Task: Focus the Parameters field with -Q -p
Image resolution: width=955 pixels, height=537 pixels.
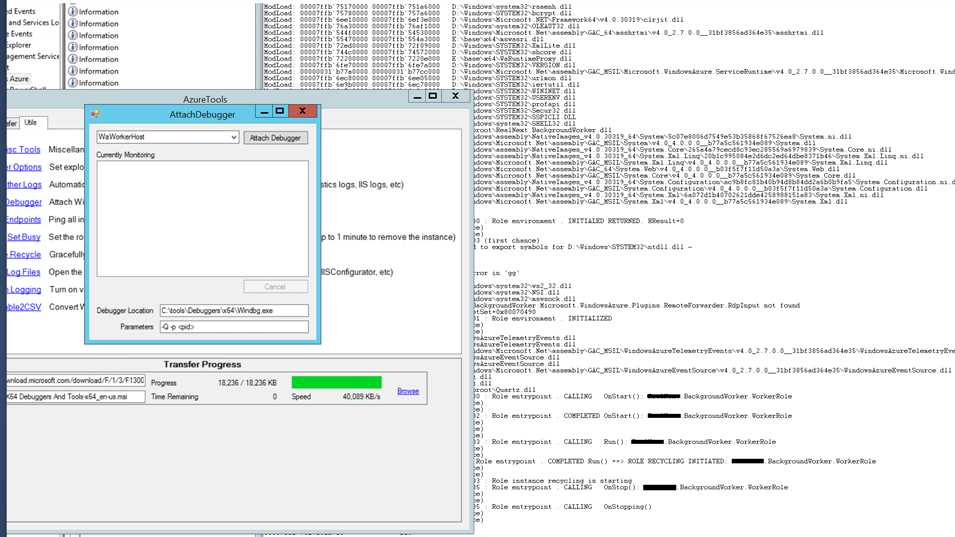Action: pyautogui.click(x=234, y=327)
